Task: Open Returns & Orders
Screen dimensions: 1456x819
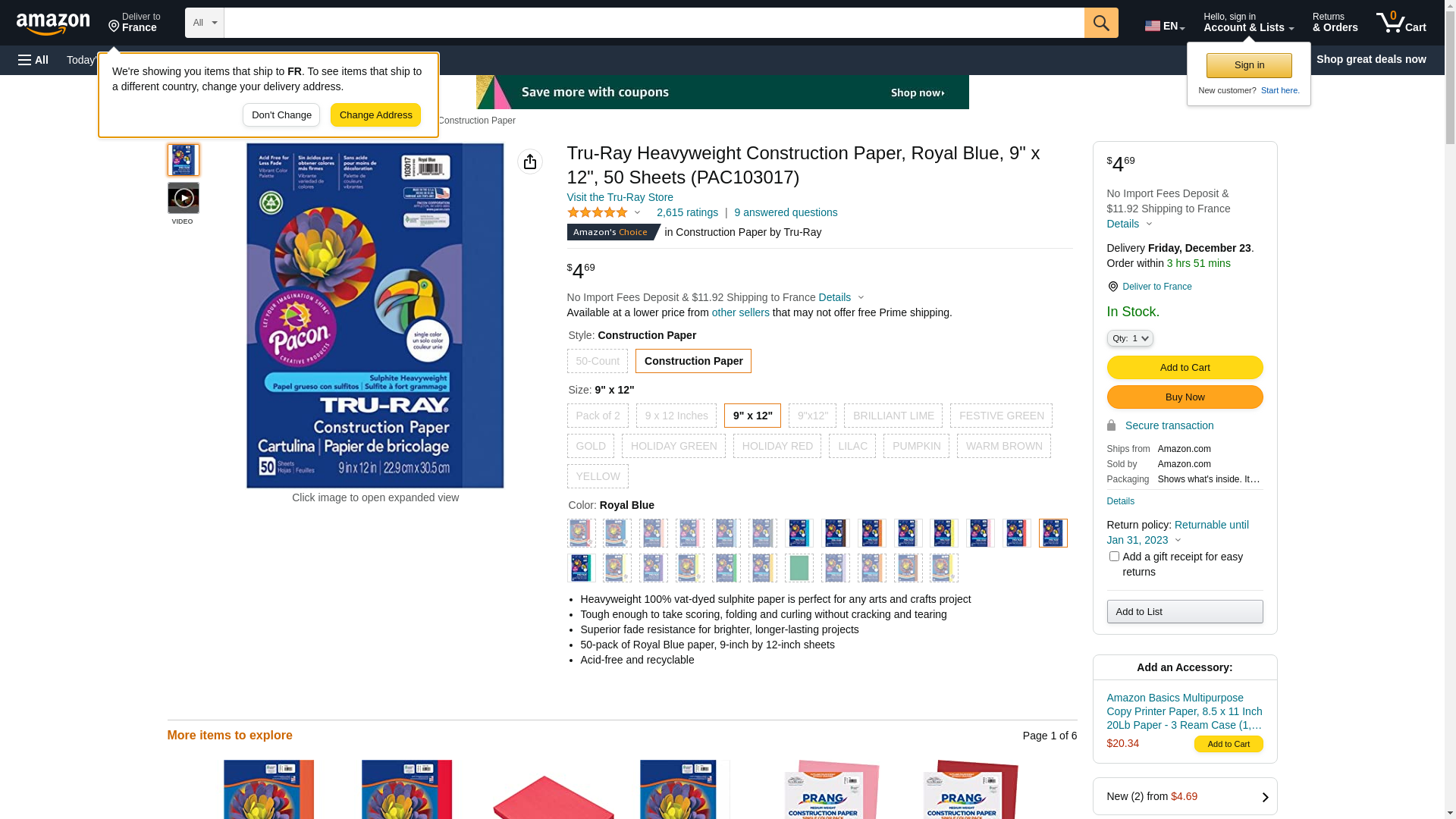Action: click(1335, 23)
